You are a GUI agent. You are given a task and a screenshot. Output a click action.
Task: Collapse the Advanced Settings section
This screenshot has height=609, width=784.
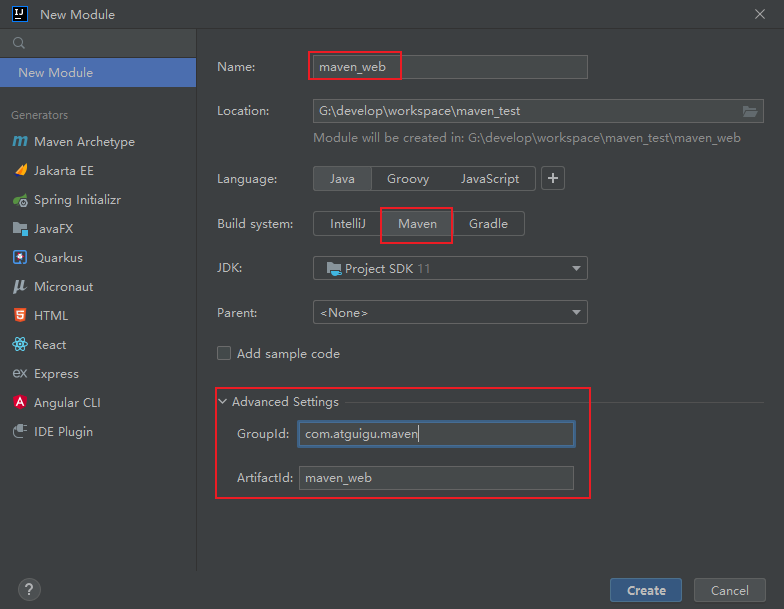[x=222, y=402]
